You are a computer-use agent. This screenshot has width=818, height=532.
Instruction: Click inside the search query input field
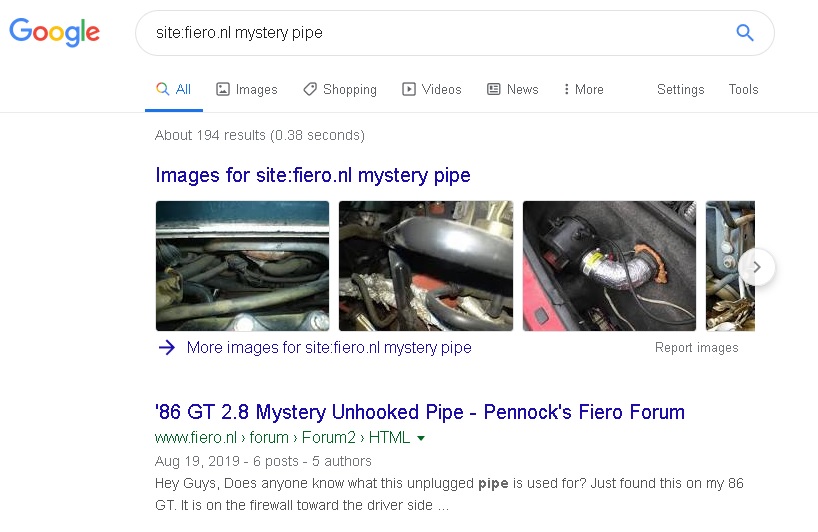tap(438, 33)
